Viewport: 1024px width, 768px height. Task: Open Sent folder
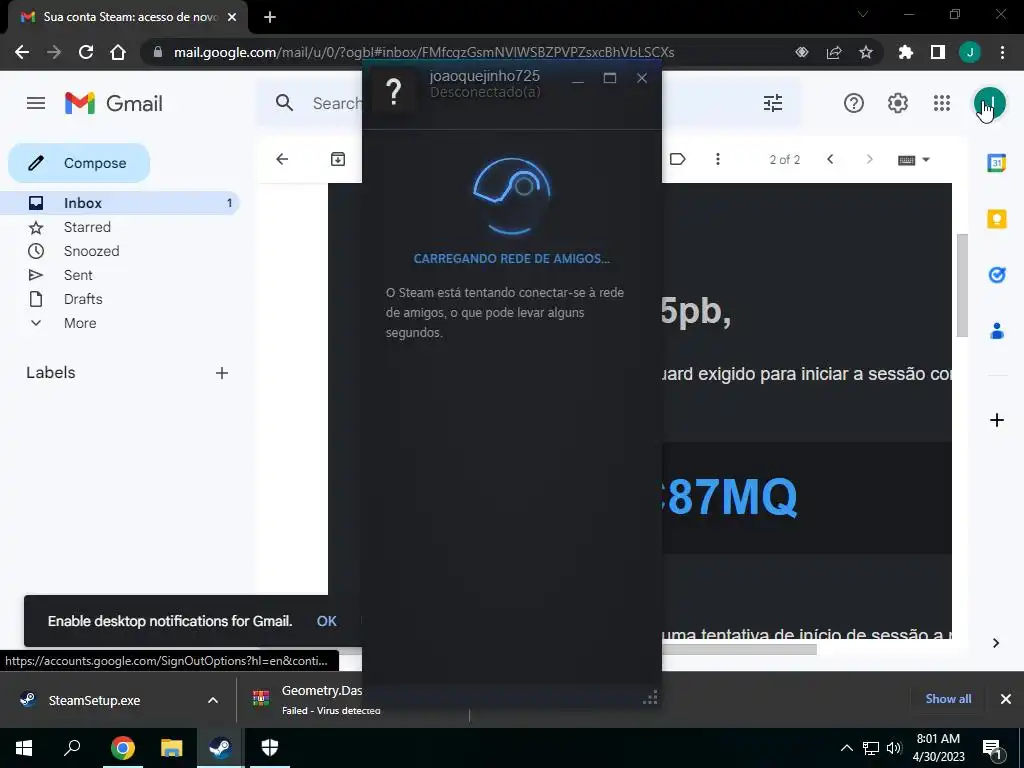pyautogui.click(x=120, y=275)
